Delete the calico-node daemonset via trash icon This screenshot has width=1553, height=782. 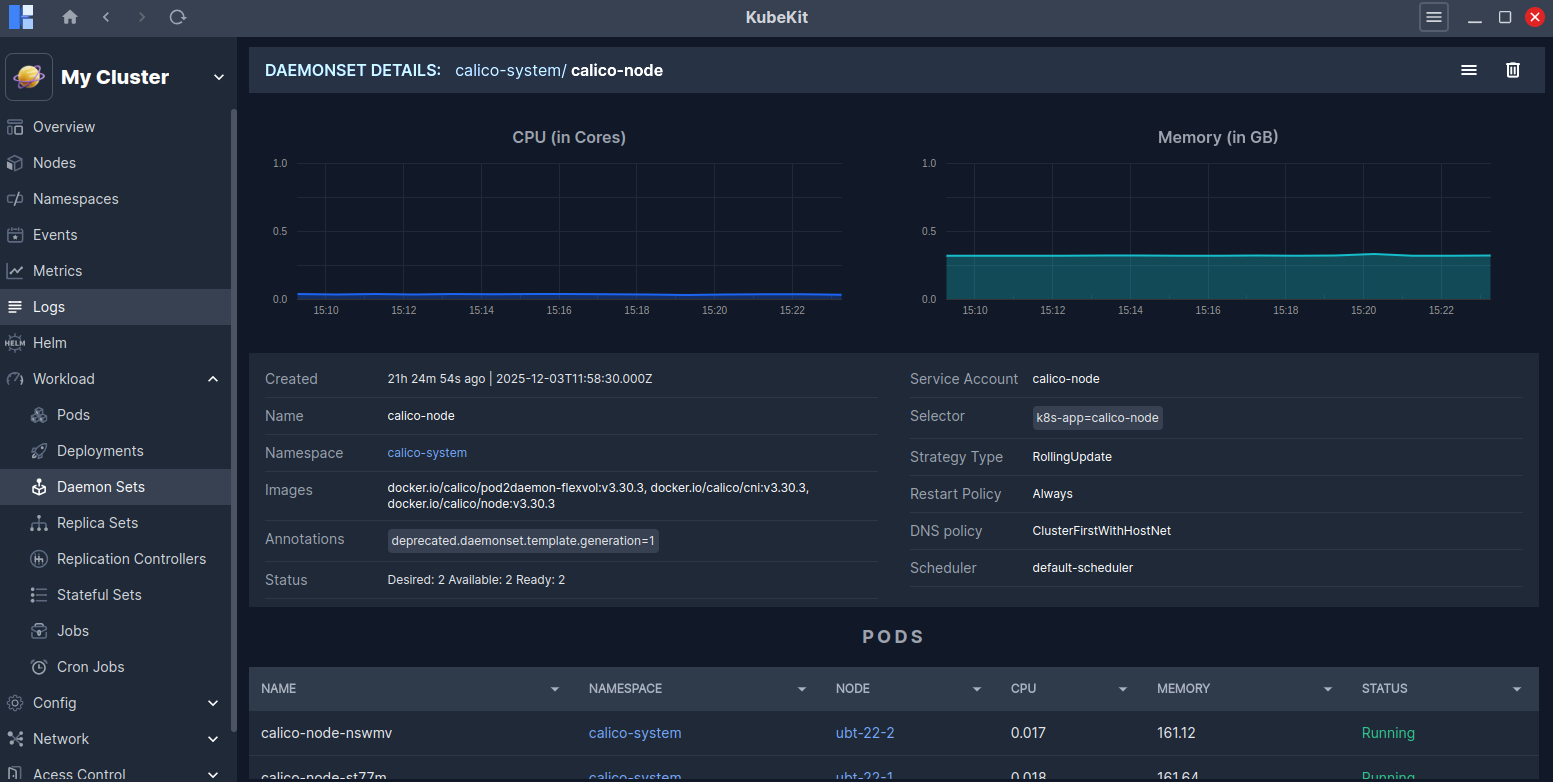coord(1513,70)
